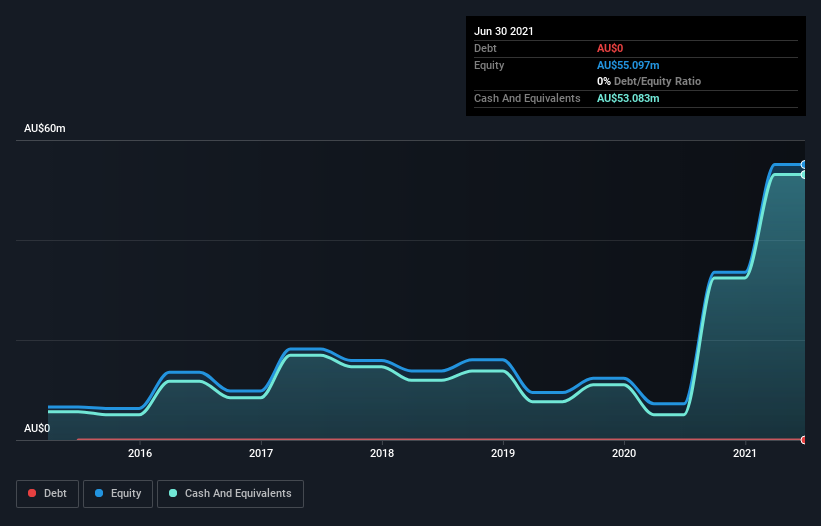Click the blue Equity legend dot
Viewport: 821px width, 526px height.
pos(99,493)
